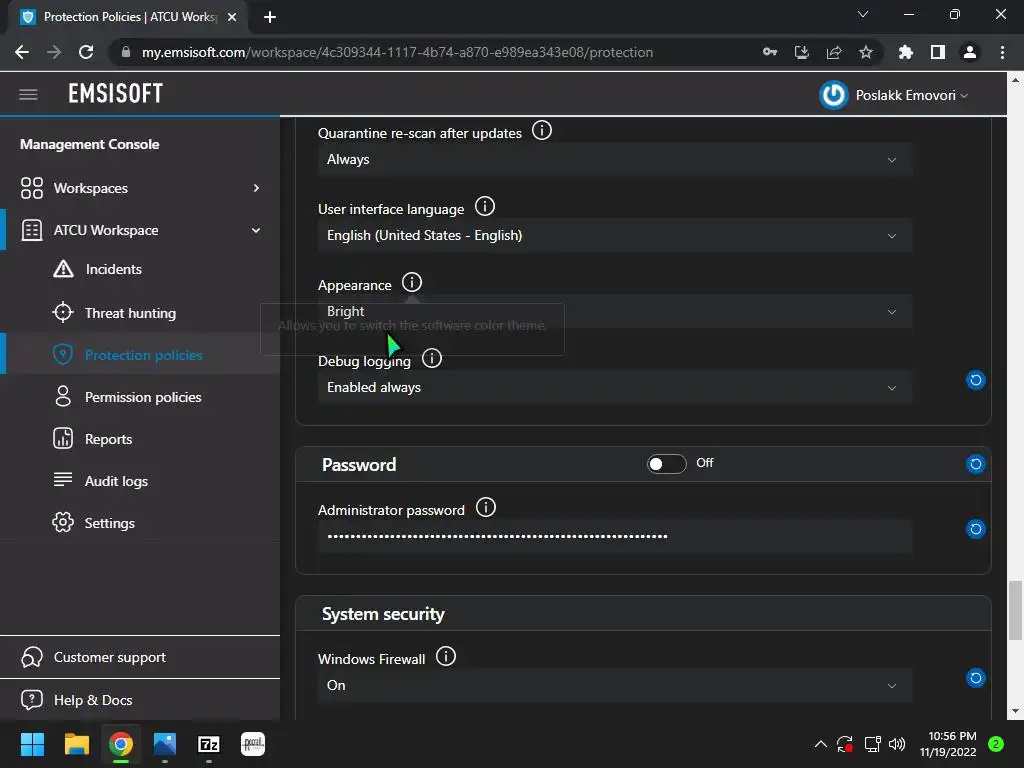Click the Windows Firewall info icon

click(x=446, y=656)
